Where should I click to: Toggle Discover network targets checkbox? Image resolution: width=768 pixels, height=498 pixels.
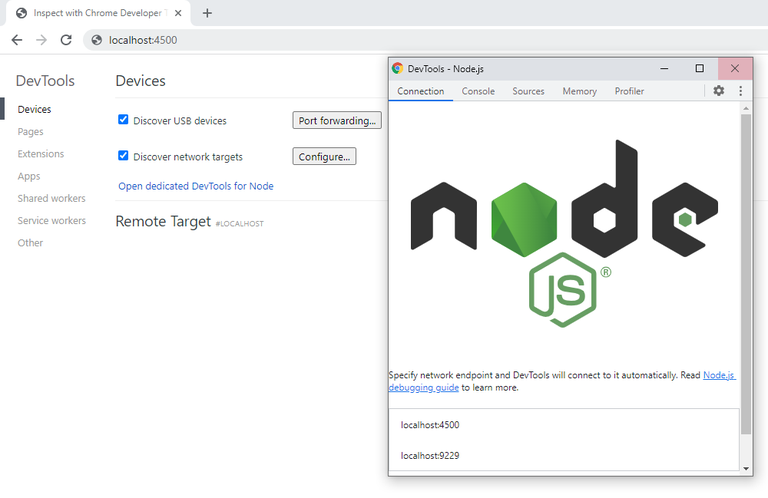pos(123,156)
